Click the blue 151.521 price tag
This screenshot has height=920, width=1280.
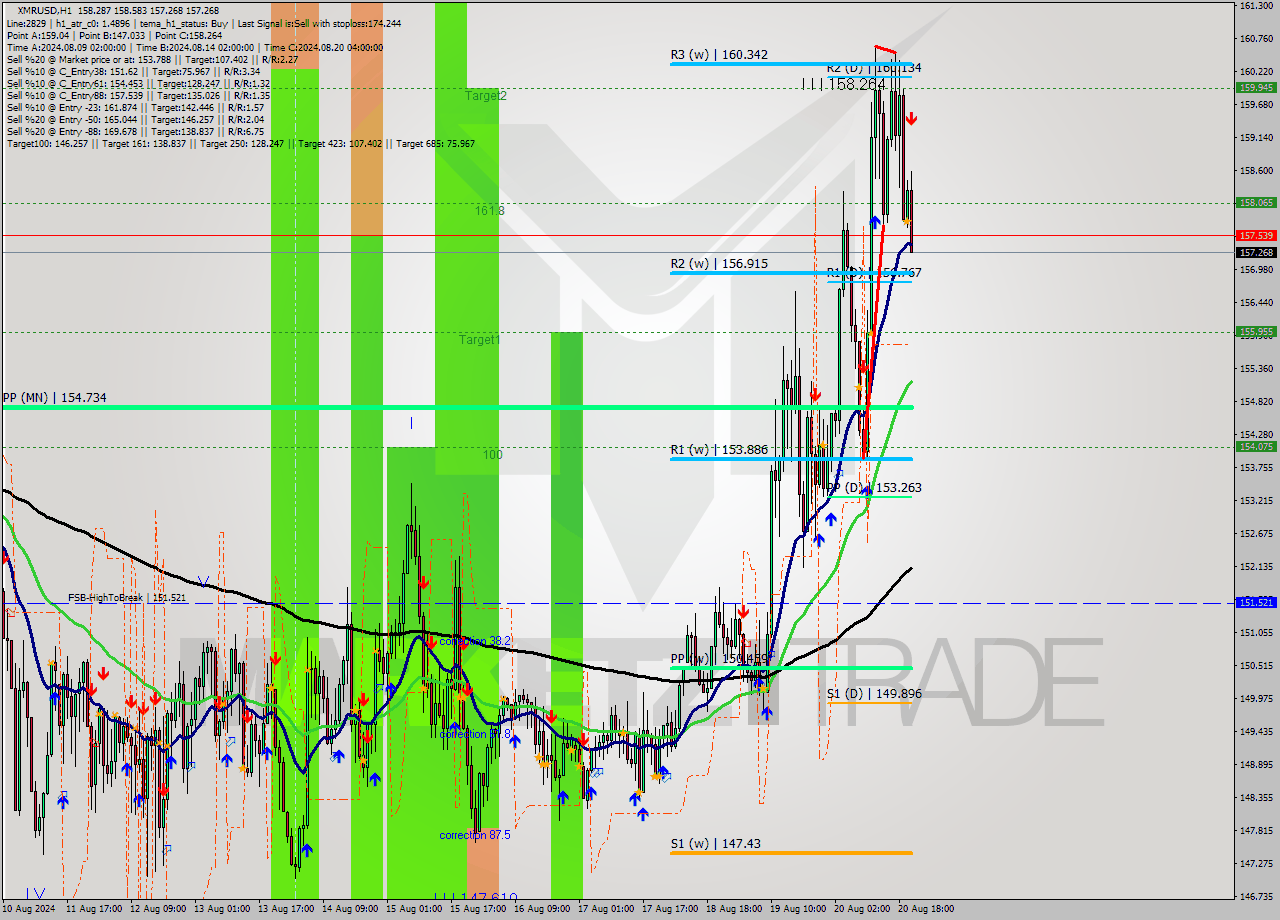pyautogui.click(x=1256, y=603)
